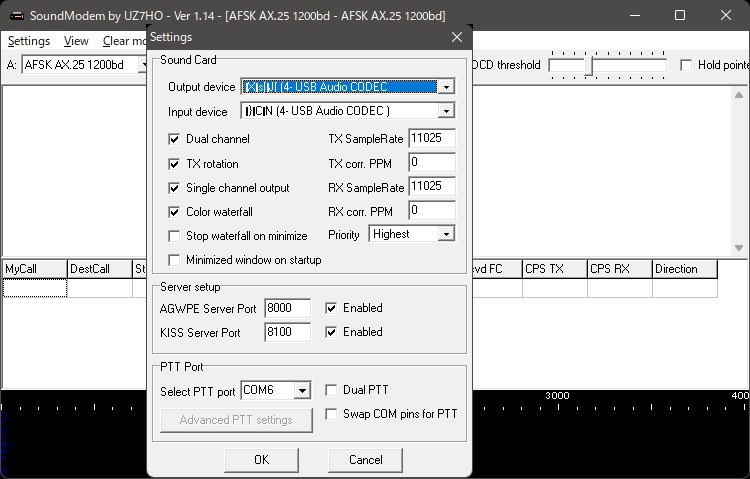Minimize the SoundModem window
Image resolution: width=750 pixels, height=479 pixels.
(x=634, y=15)
